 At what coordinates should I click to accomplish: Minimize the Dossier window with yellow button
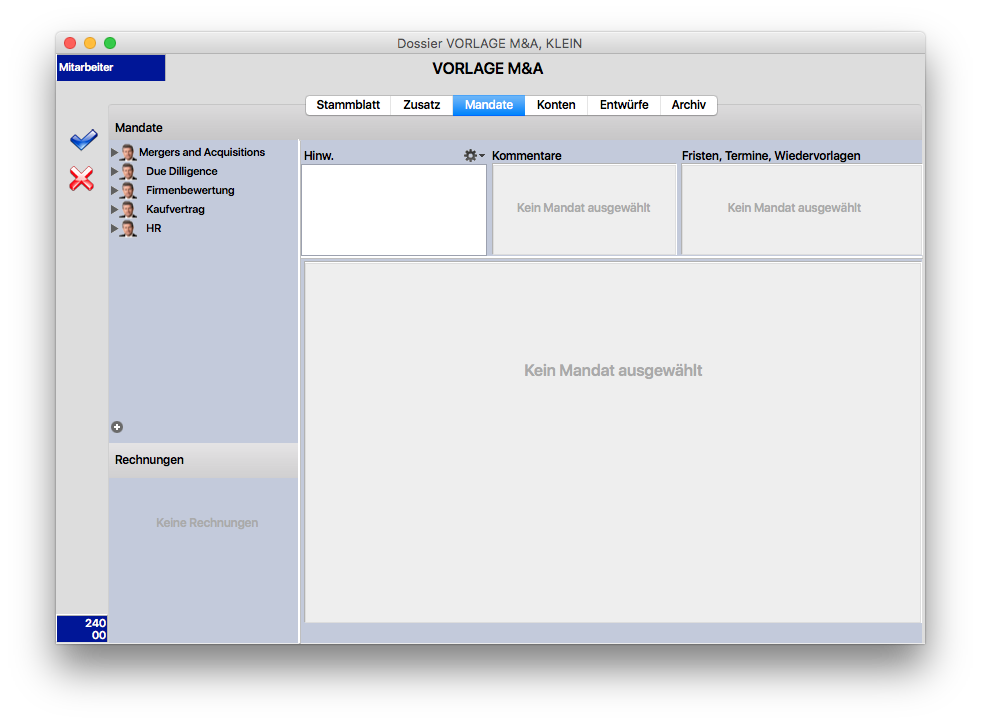90,43
